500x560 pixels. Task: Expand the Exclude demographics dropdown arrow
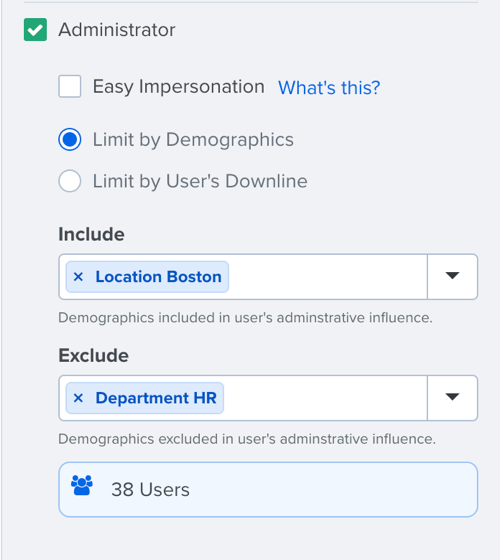(x=452, y=397)
